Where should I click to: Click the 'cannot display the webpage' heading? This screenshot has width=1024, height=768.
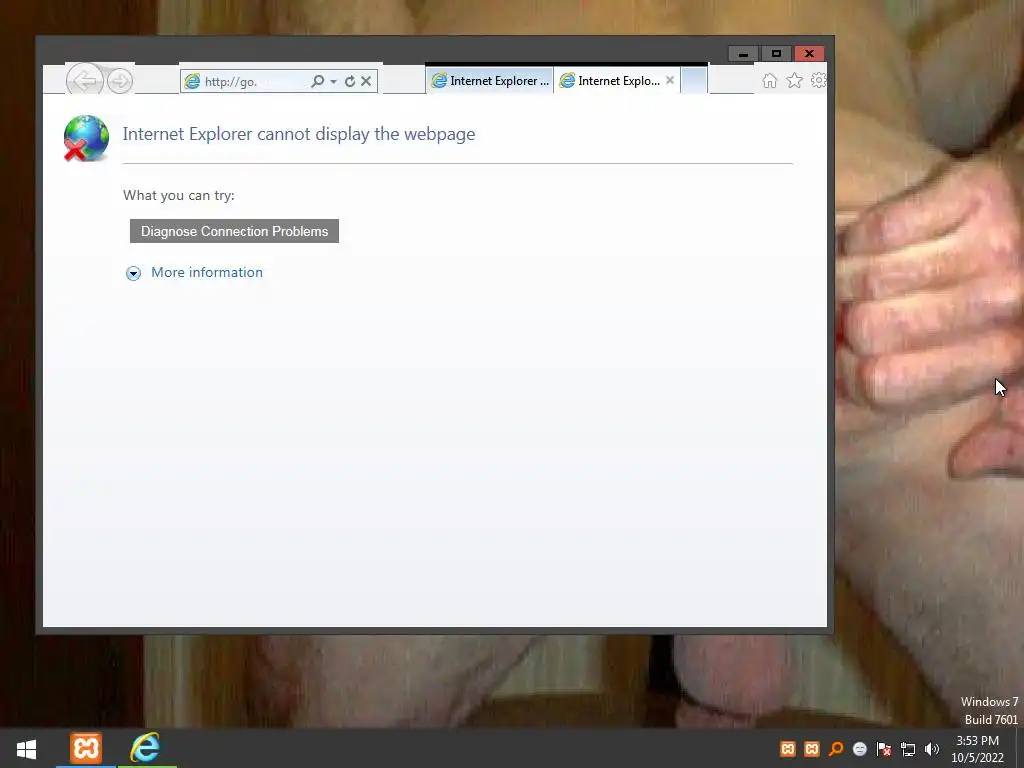click(x=299, y=134)
